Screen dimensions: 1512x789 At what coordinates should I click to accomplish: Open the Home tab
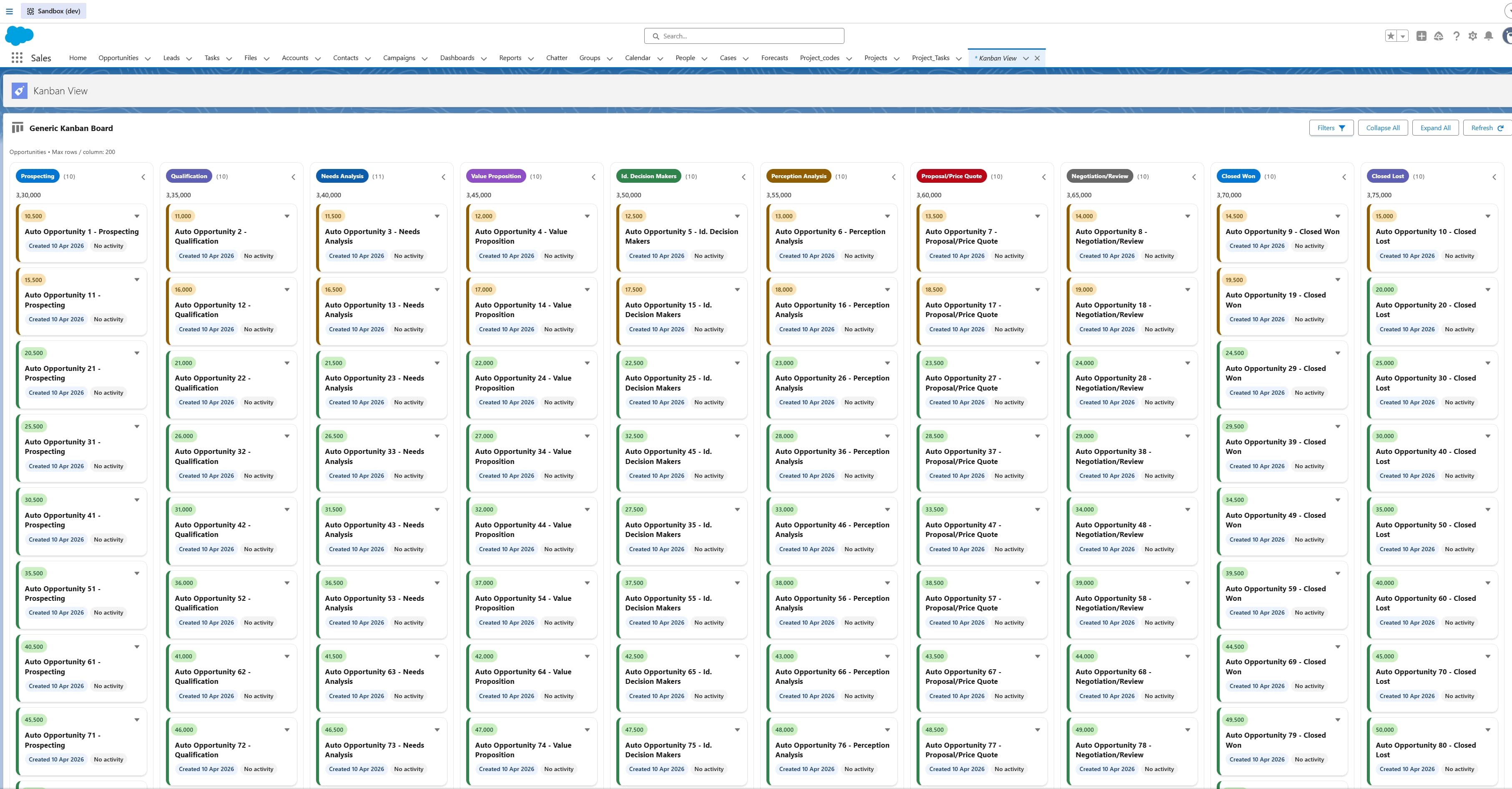click(x=78, y=58)
